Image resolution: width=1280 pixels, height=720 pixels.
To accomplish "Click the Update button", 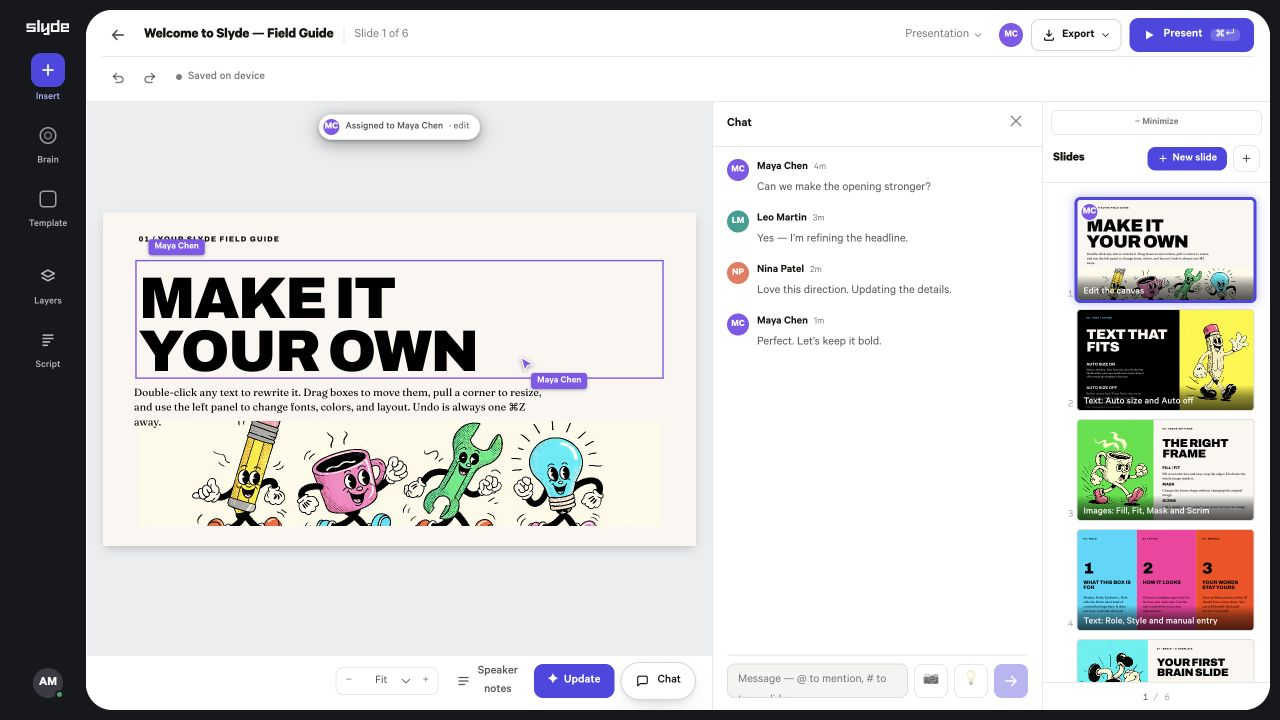I will click(574, 680).
